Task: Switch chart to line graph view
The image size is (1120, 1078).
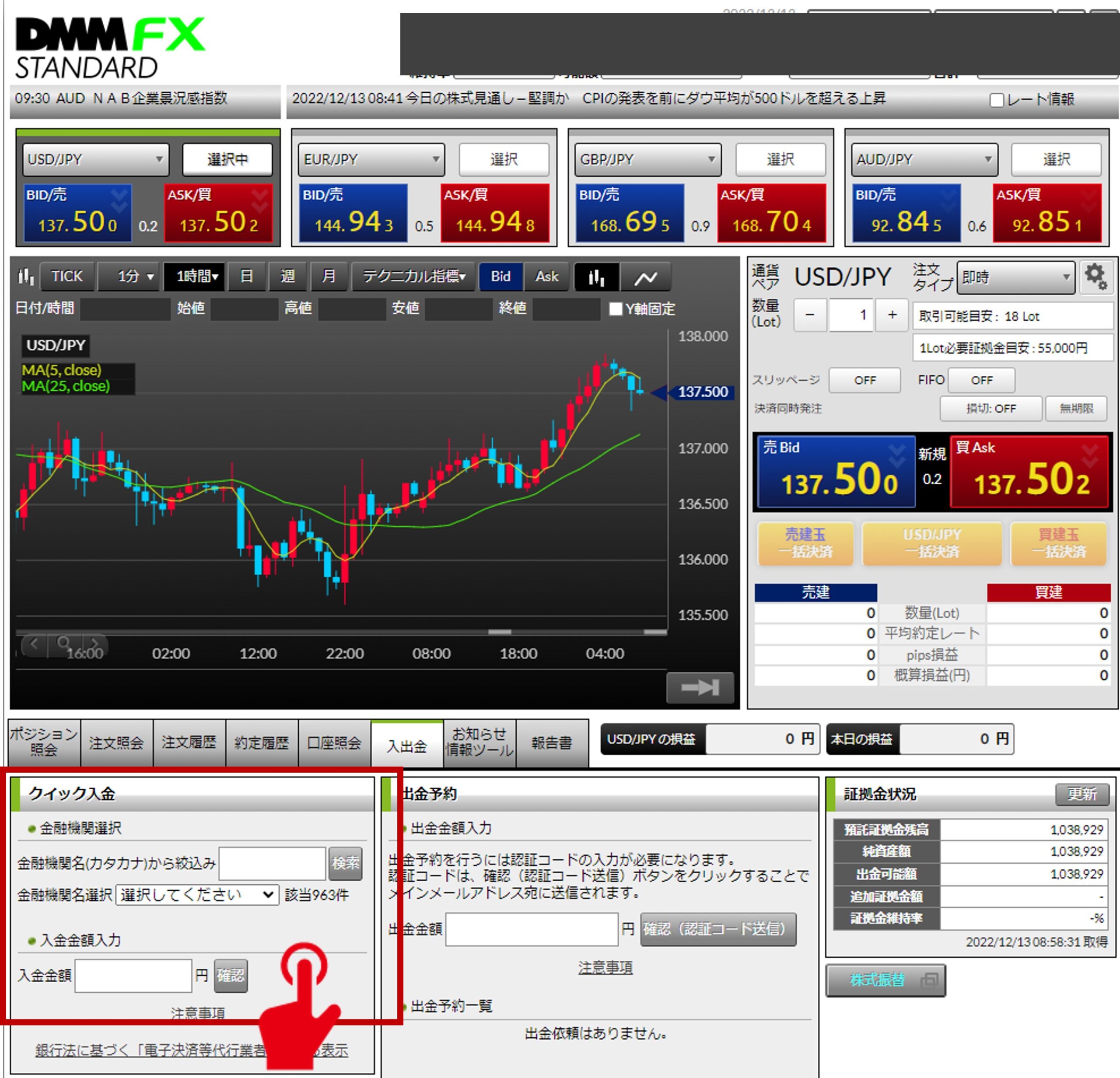Action: point(645,277)
